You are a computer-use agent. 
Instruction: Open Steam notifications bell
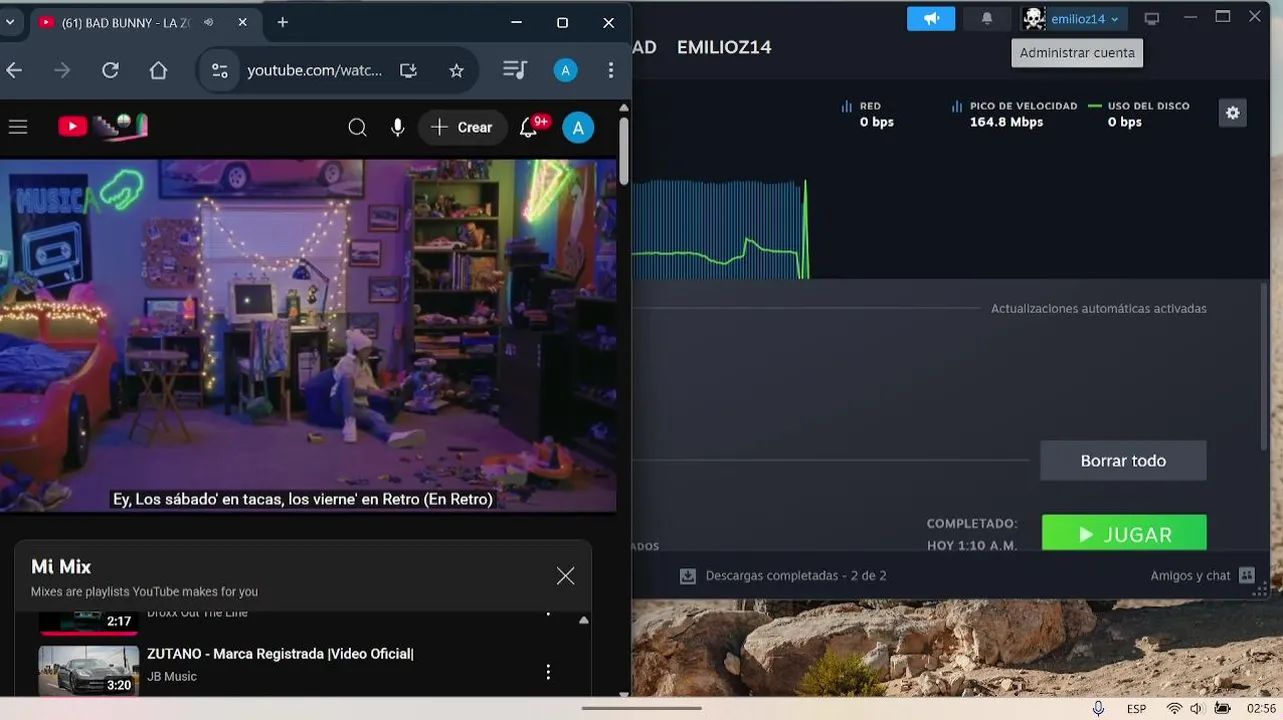click(987, 18)
